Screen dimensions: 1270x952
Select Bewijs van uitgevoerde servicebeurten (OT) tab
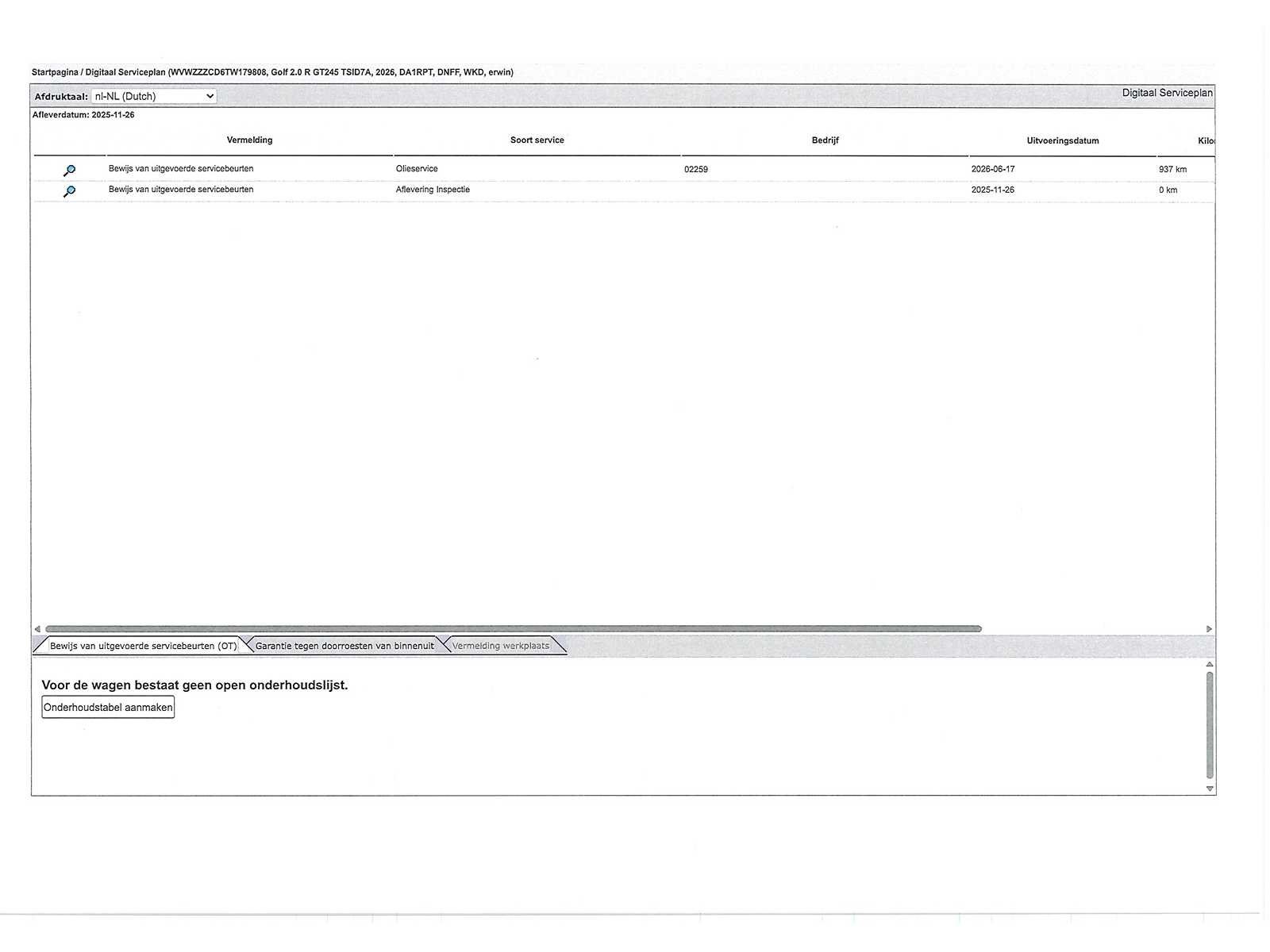click(x=143, y=646)
